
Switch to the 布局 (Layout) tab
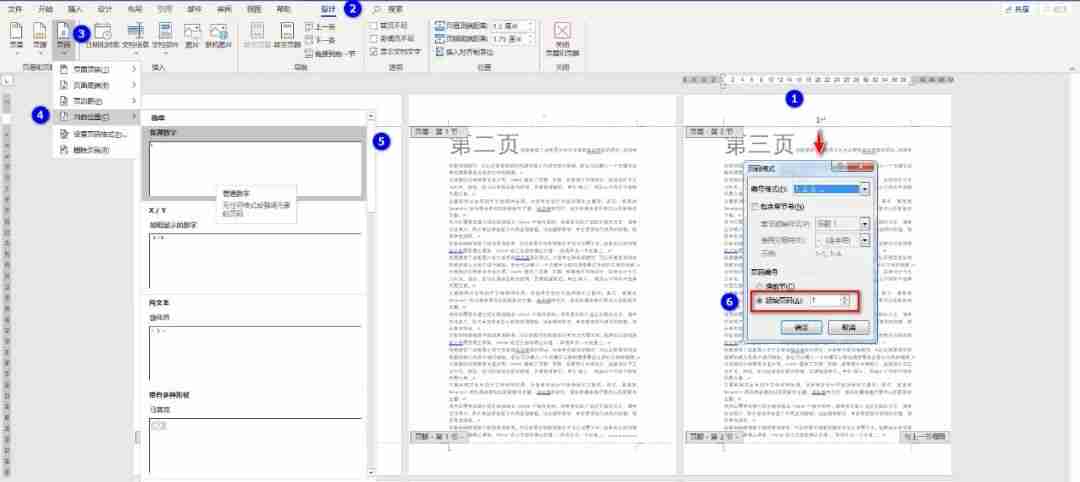pyautogui.click(x=135, y=10)
